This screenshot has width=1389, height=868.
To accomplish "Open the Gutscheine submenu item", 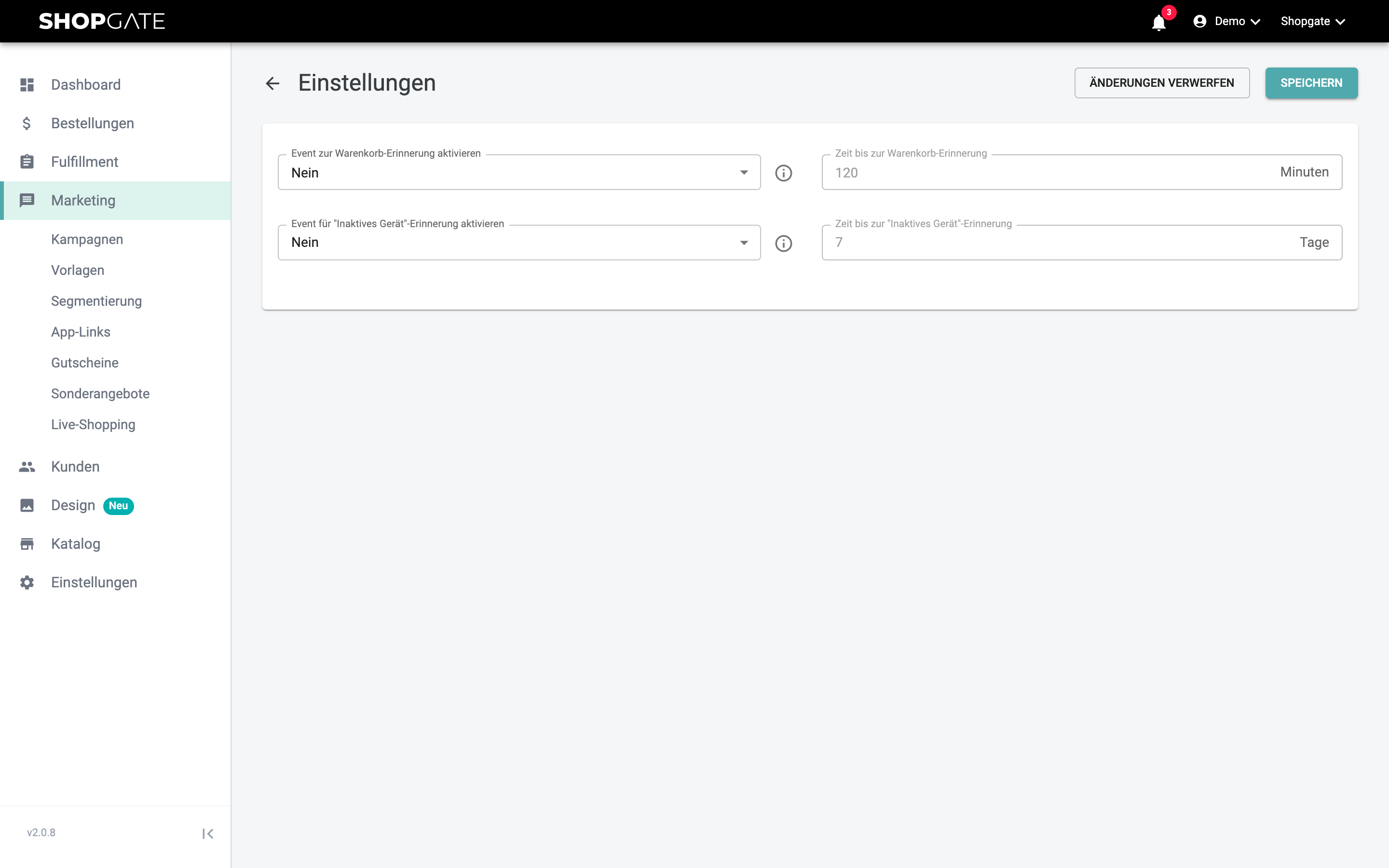I will tap(85, 363).
